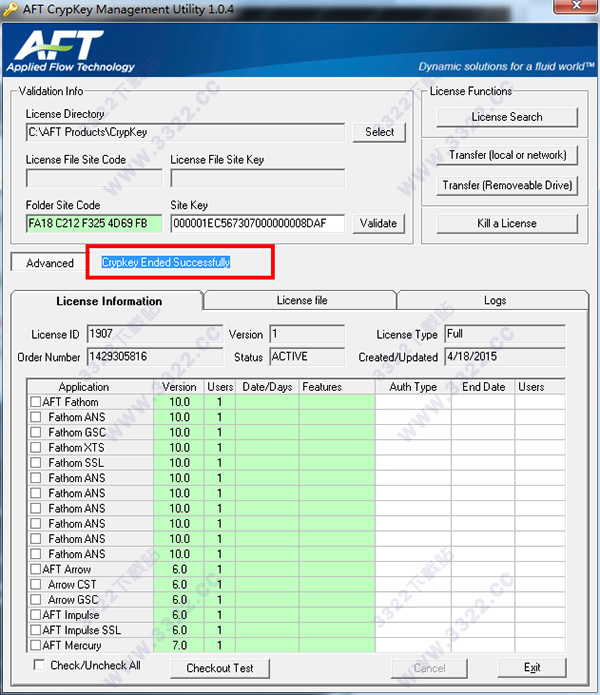The width and height of the screenshot is (600, 695).
Task: Click the Exit button
Action: (x=532, y=668)
